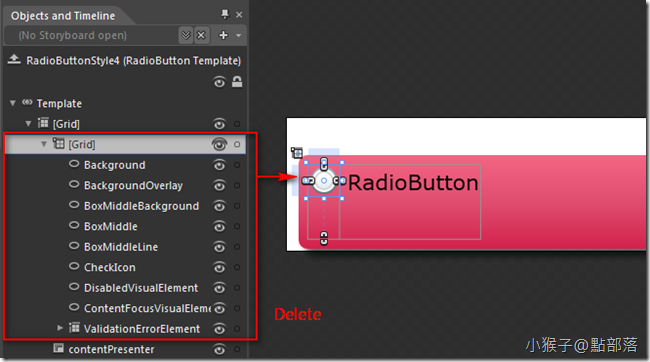The width and height of the screenshot is (650, 362).
Task: Pin the Objects and Timeline panel
Action: pos(225,15)
